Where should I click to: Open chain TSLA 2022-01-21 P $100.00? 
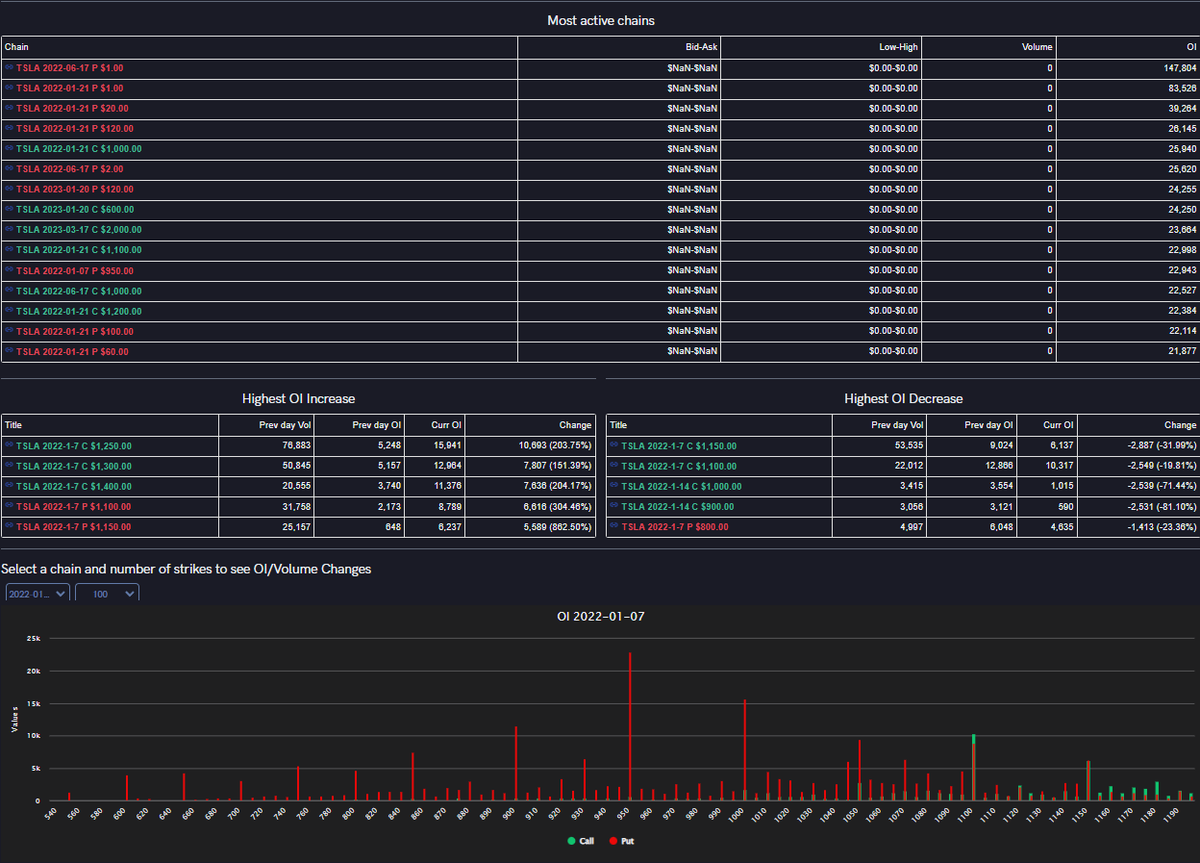point(75,331)
